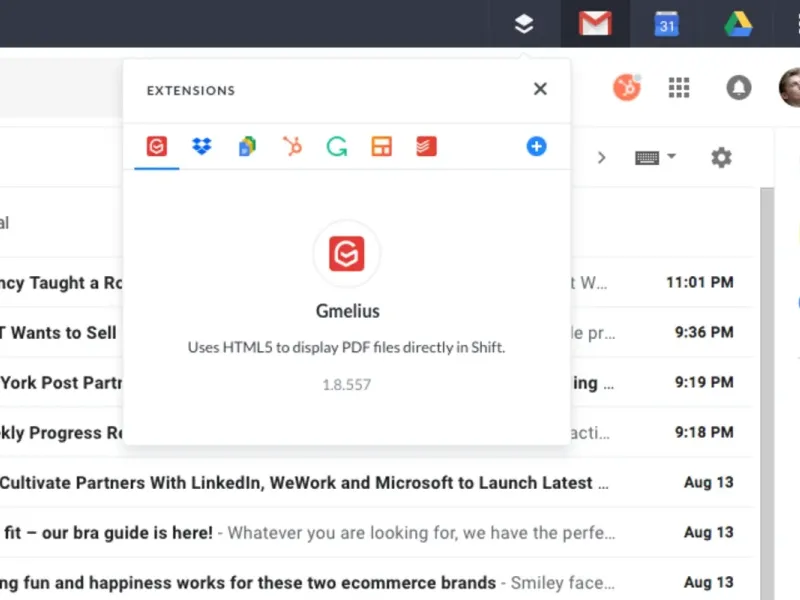Select the Google Docs files extension tab
The width and height of the screenshot is (800, 600).
pyautogui.click(x=247, y=146)
